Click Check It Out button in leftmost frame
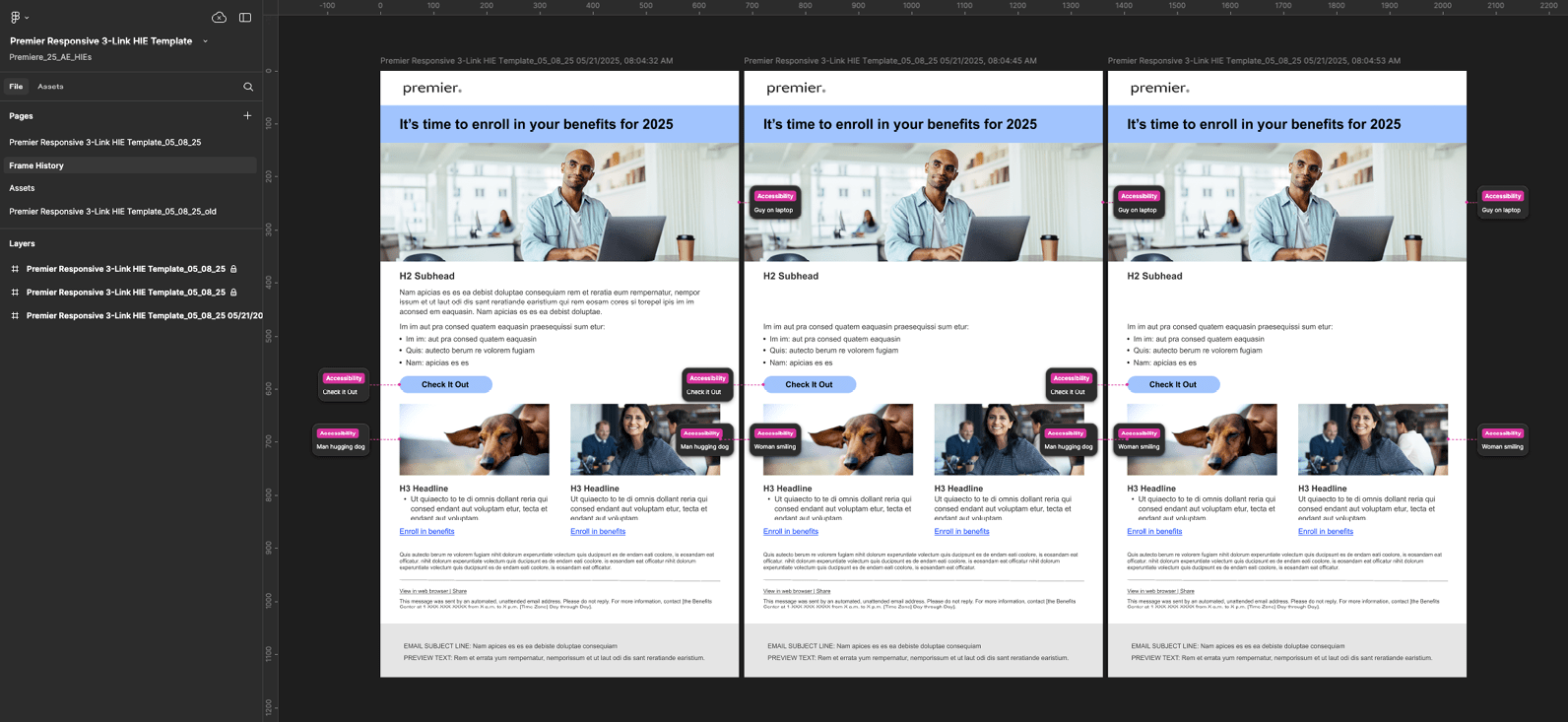 445,384
